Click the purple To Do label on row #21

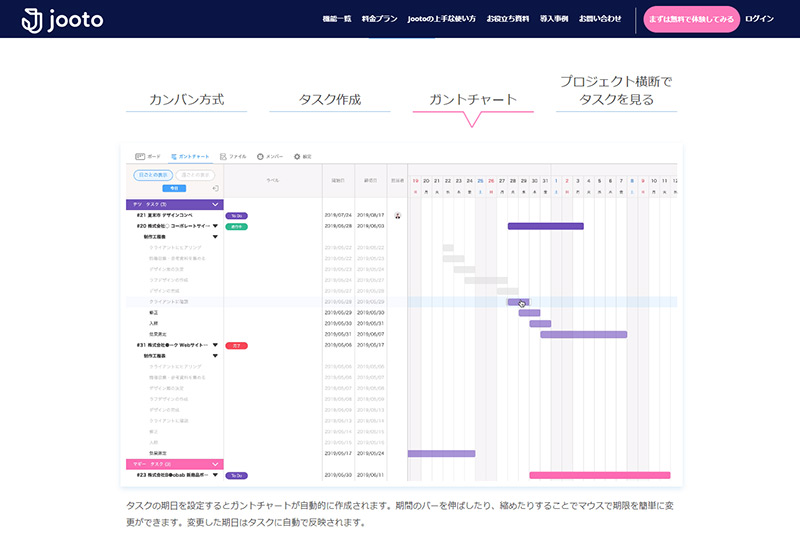(x=236, y=216)
